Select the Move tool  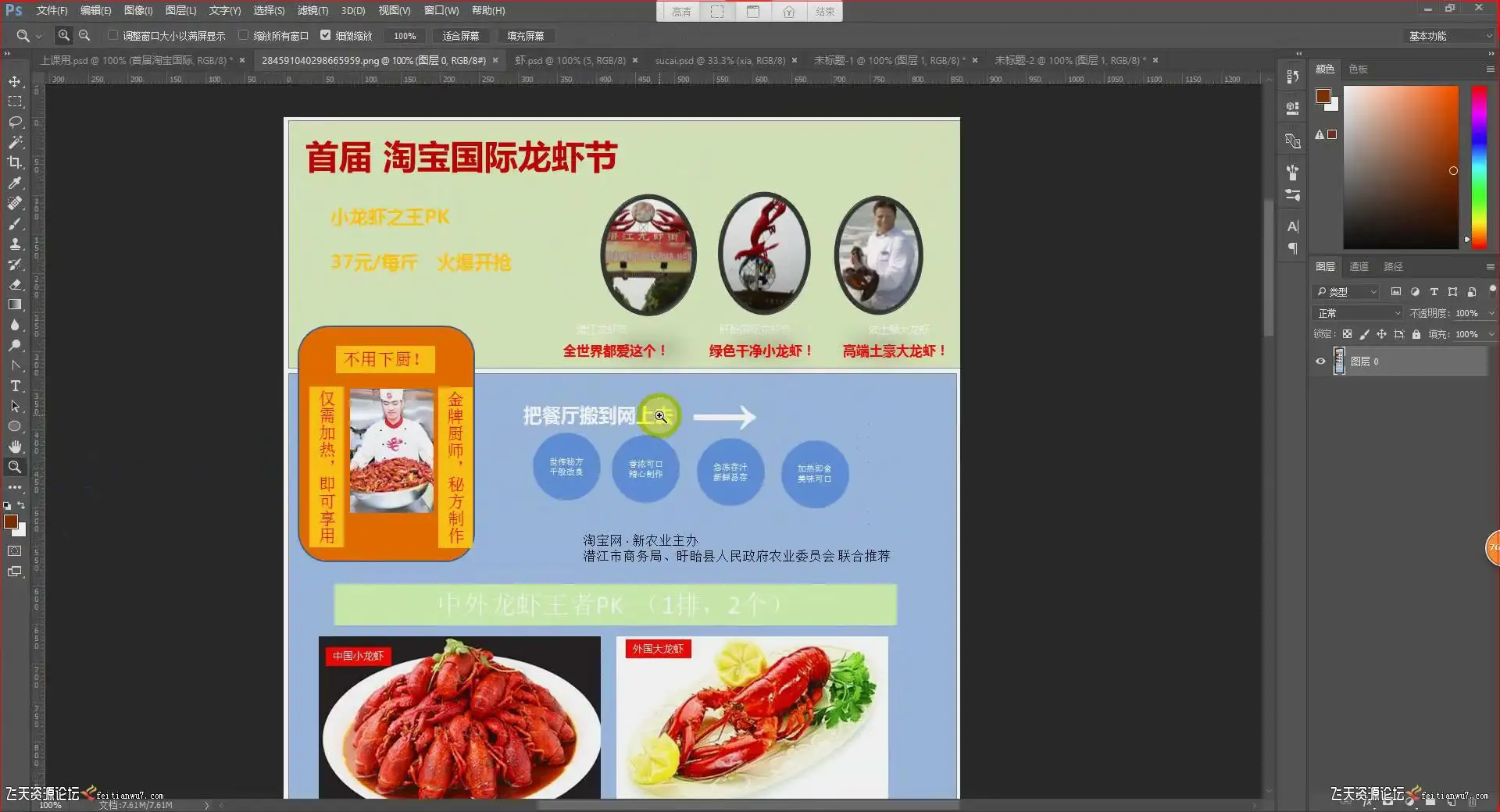click(15, 82)
